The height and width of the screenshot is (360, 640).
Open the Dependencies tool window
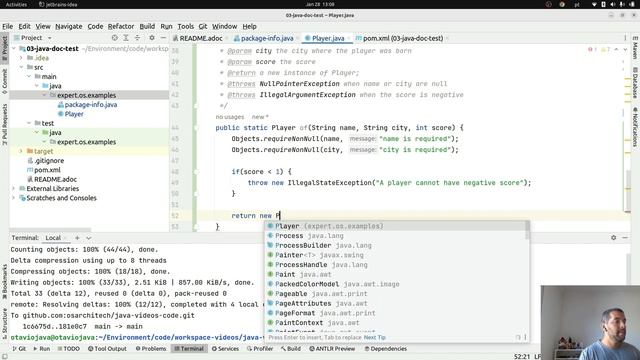coord(386,349)
